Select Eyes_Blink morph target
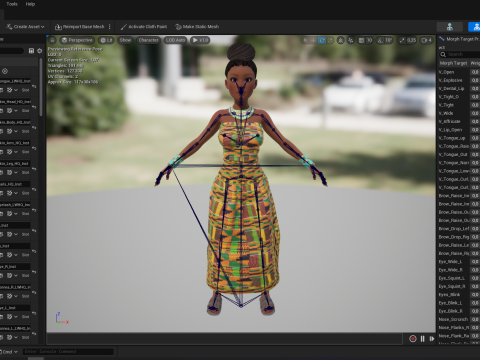 449,295
